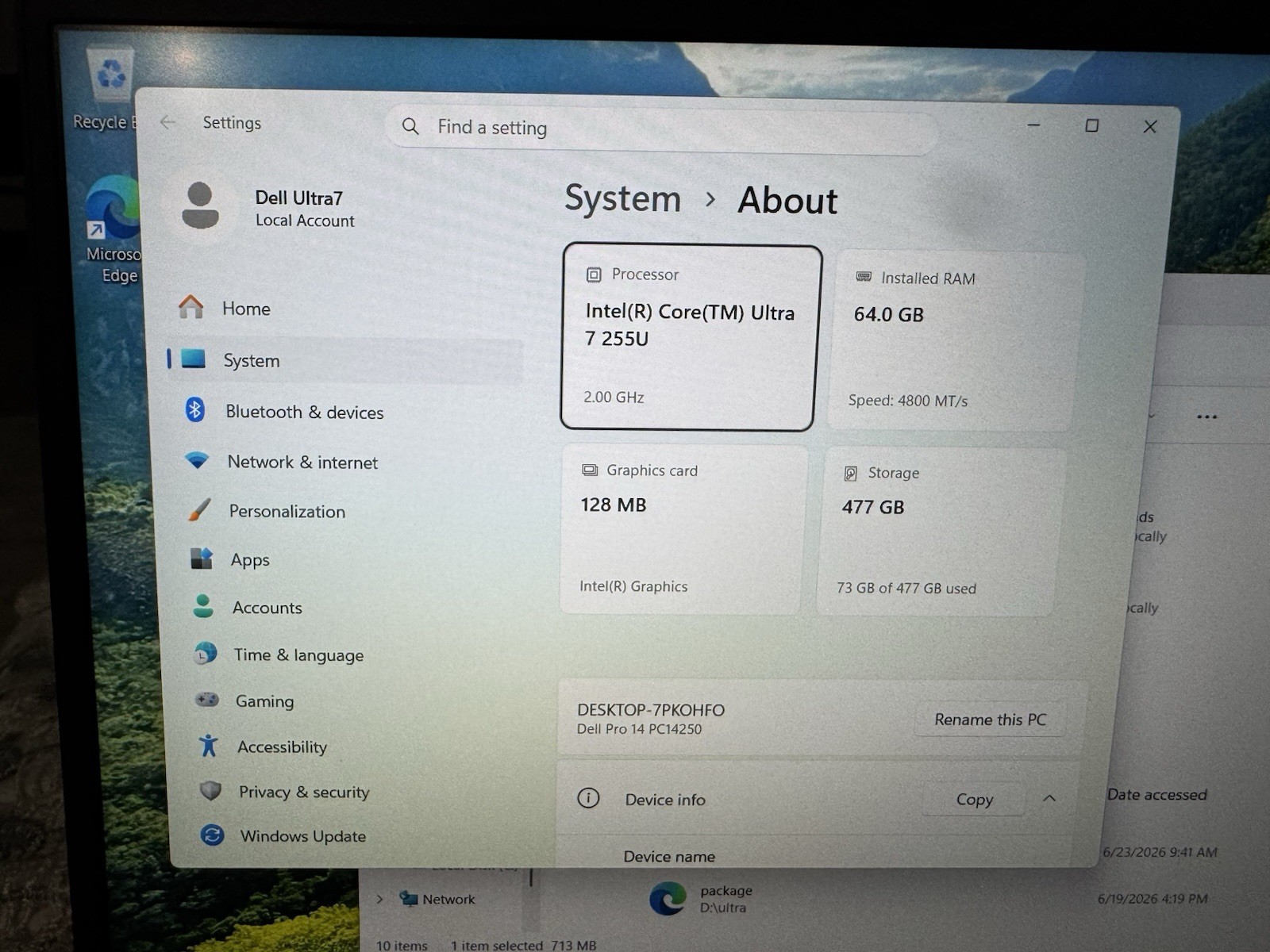Click the user profile avatar
Viewport: 1270px width, 952px height.
coord(200,205)
